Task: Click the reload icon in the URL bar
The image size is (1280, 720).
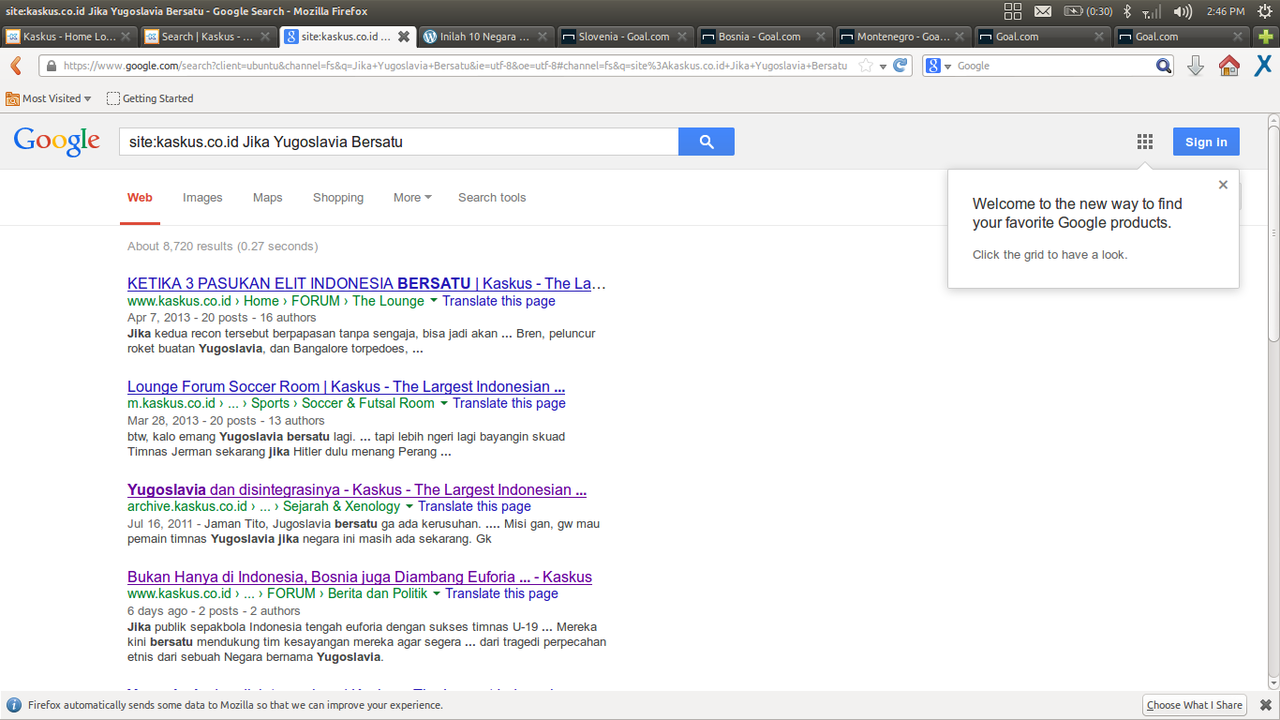Action: pos(900,66)
